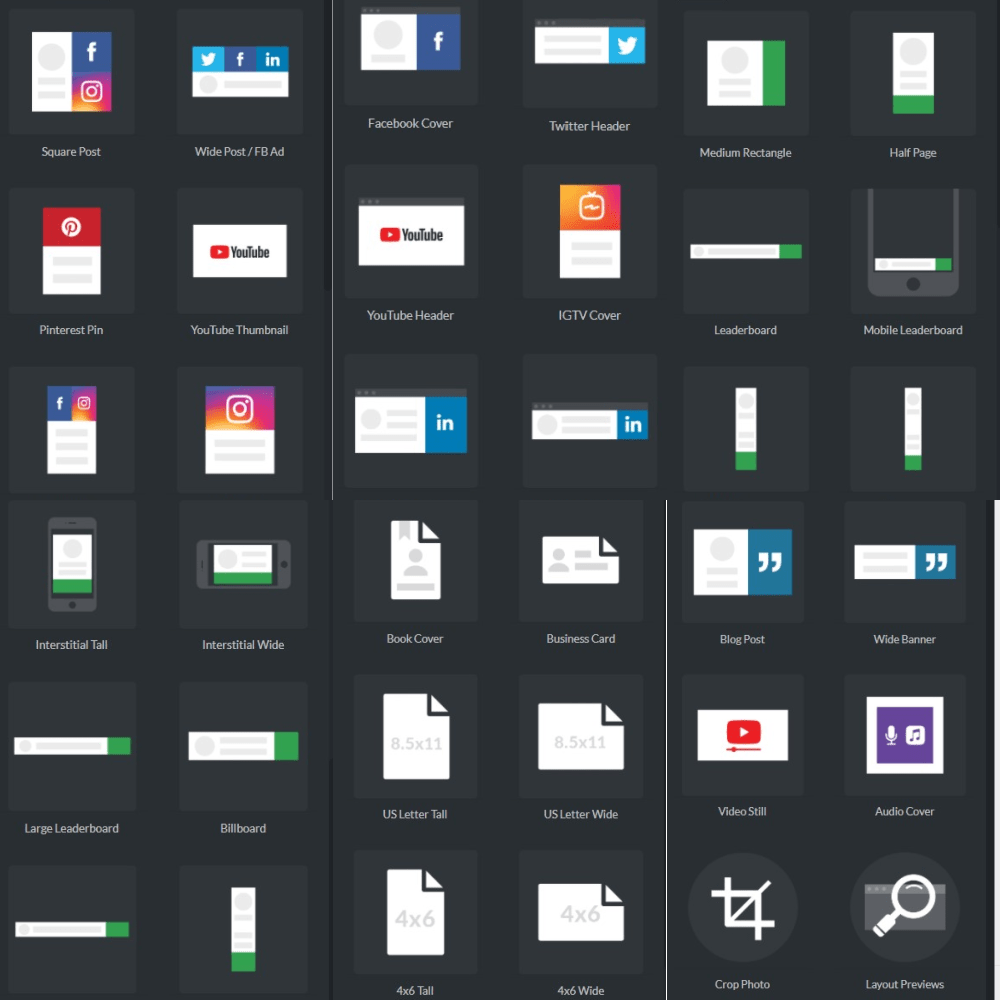
Task: Open the Video Still template
Action: (742, 735)
